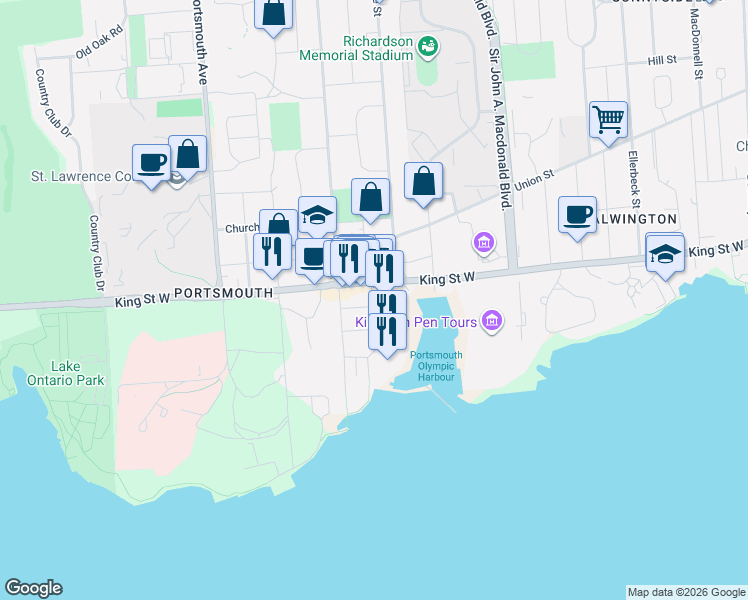Image resolution: width=748 pixels, height=600 pixels.
Task: Click the Richardson Memorial Stadium label
Action: (356, 48)
